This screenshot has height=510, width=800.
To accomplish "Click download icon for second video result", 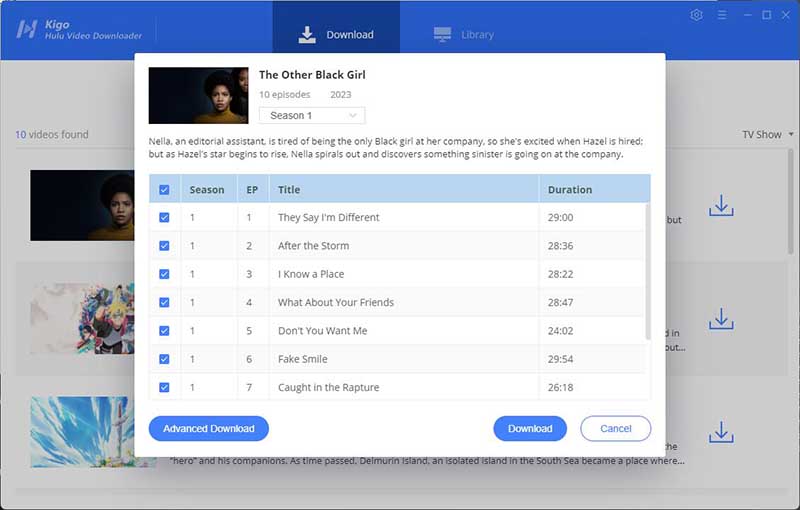I will coord(721,318).
